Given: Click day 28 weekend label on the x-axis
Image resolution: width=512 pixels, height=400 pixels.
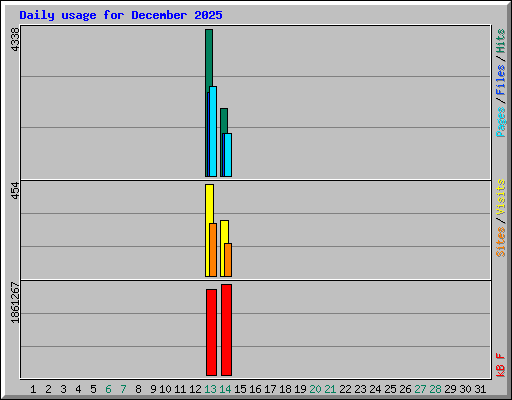Looking at the screenshot, I should 435,389.
